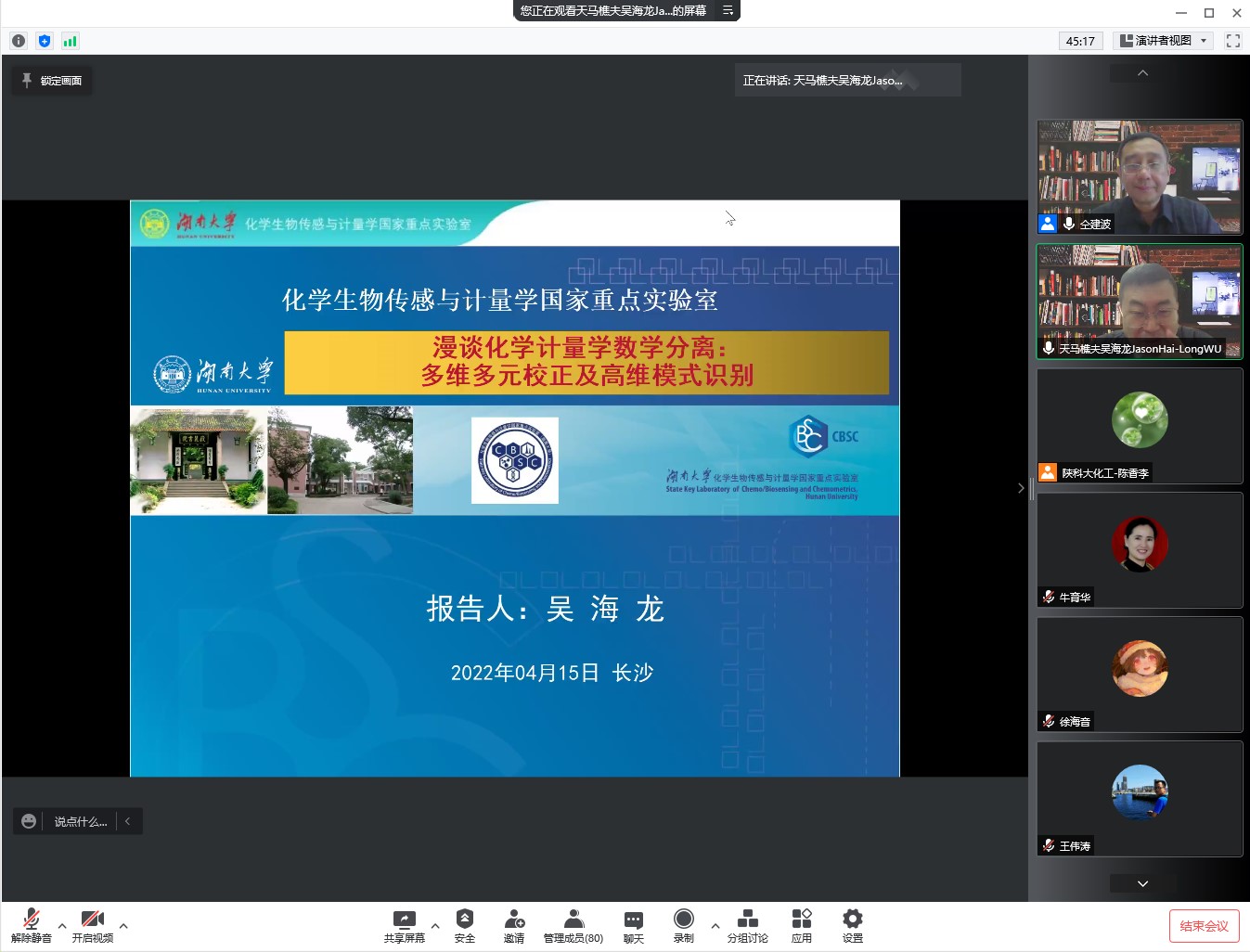This screenshot has width=1250, height=952.
Task: Open the speaker view dropdown
Action: click(x=1164, y=41)
